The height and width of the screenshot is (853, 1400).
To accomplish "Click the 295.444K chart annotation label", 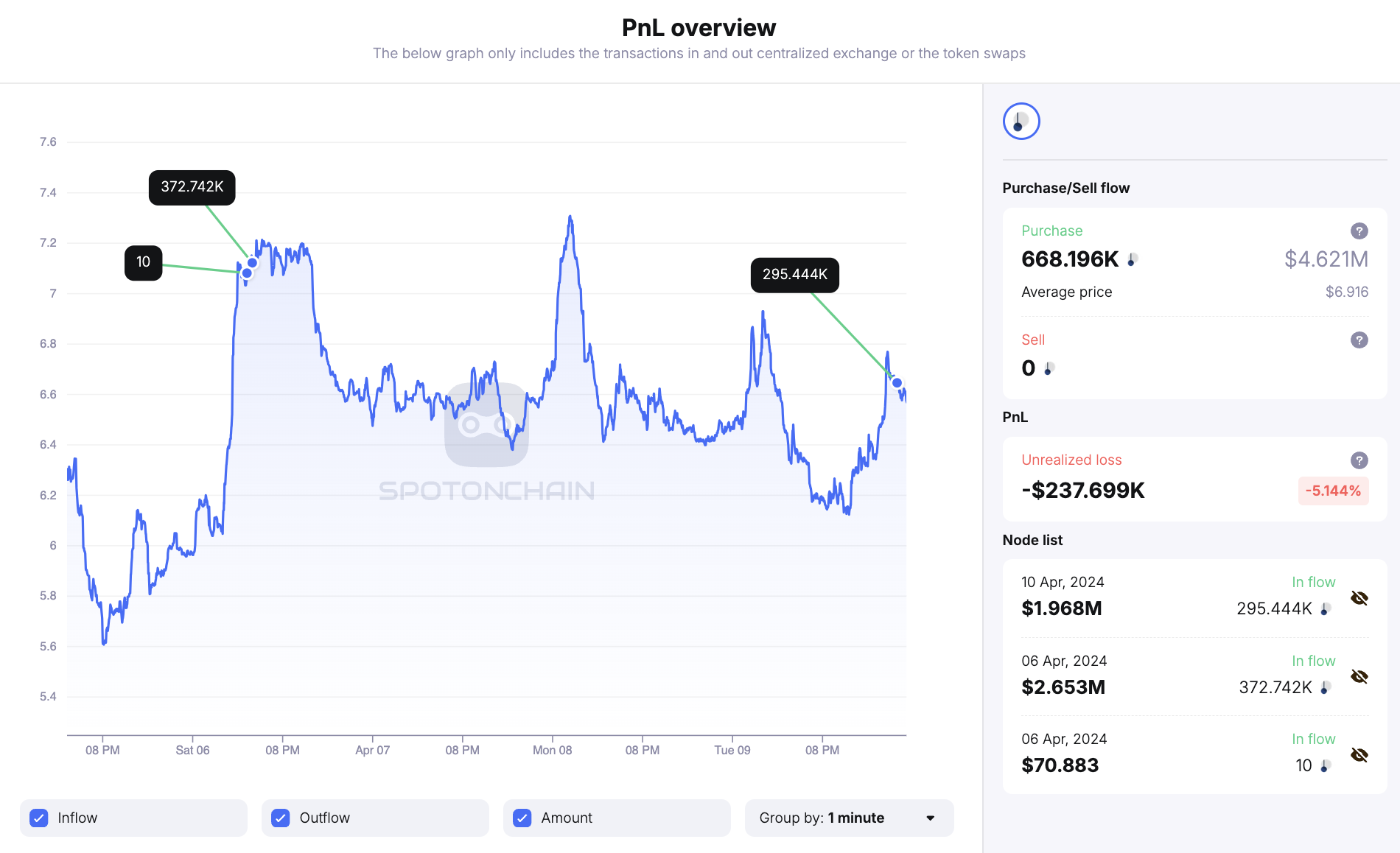I will tap(794, 273).
